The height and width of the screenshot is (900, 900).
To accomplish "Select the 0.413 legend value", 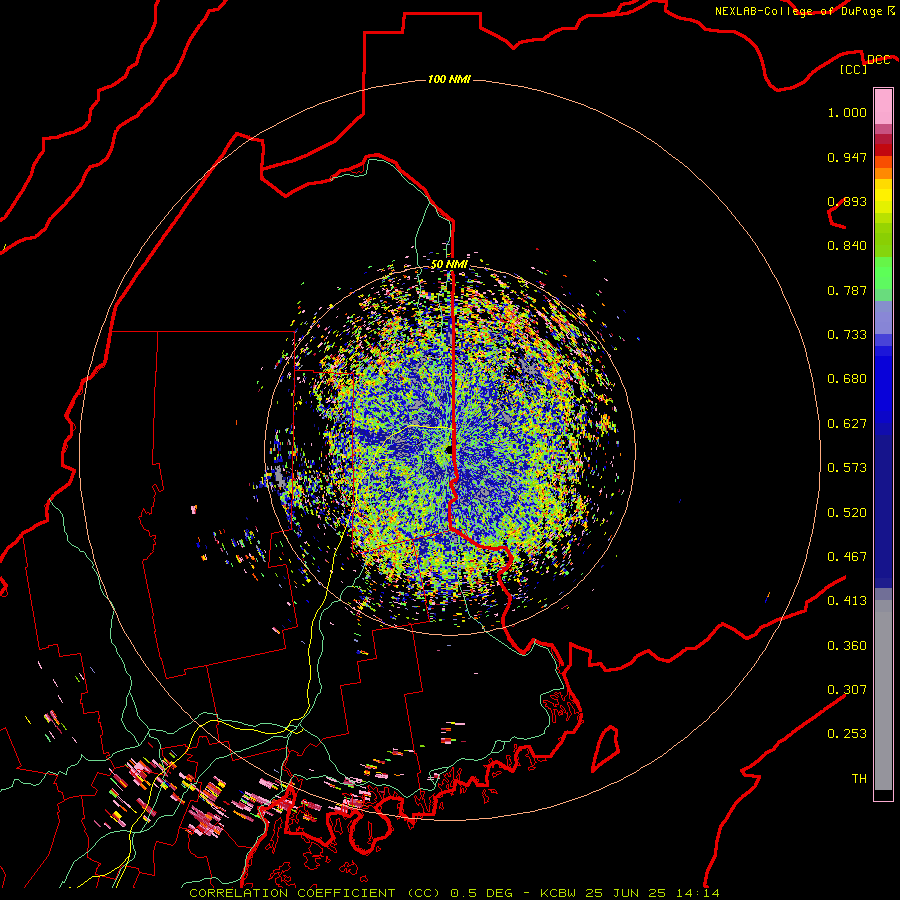I will pos(847,601).
